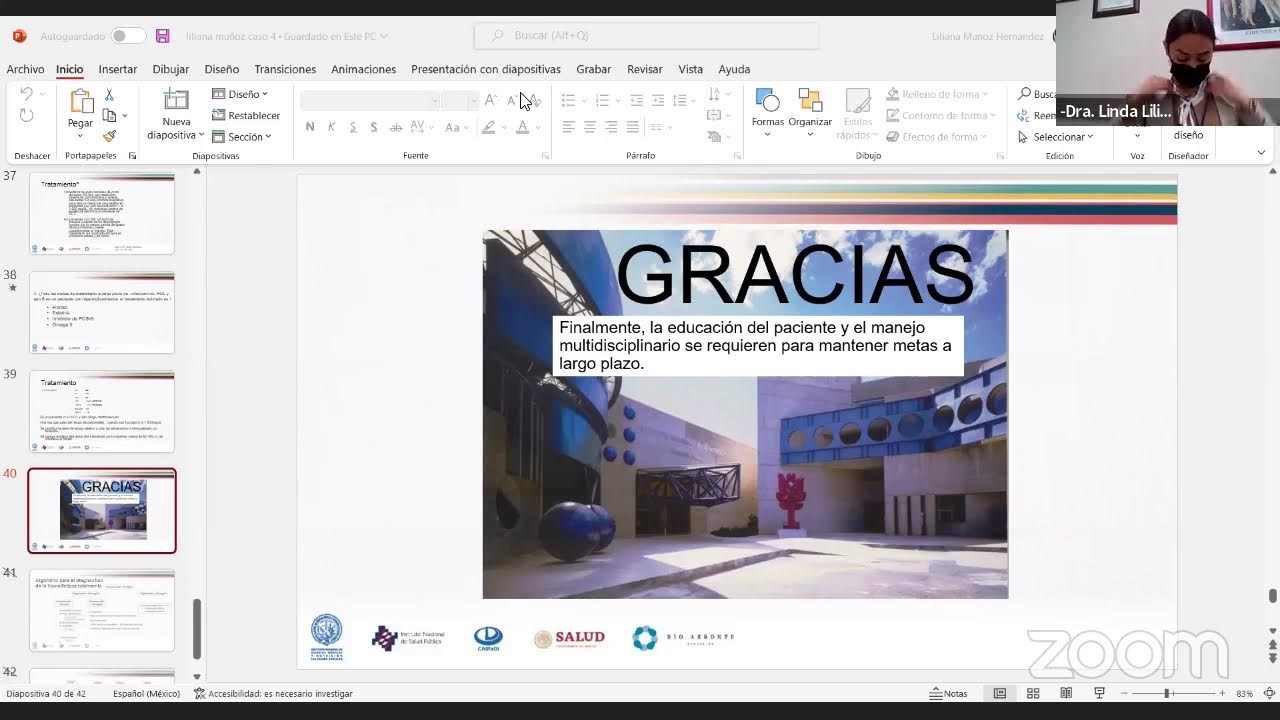Image resolution: width=1280 pixels, height=720 pixels.
Task: Click the purple save icon
Action: pyautogui.click(x=162, y=36)
